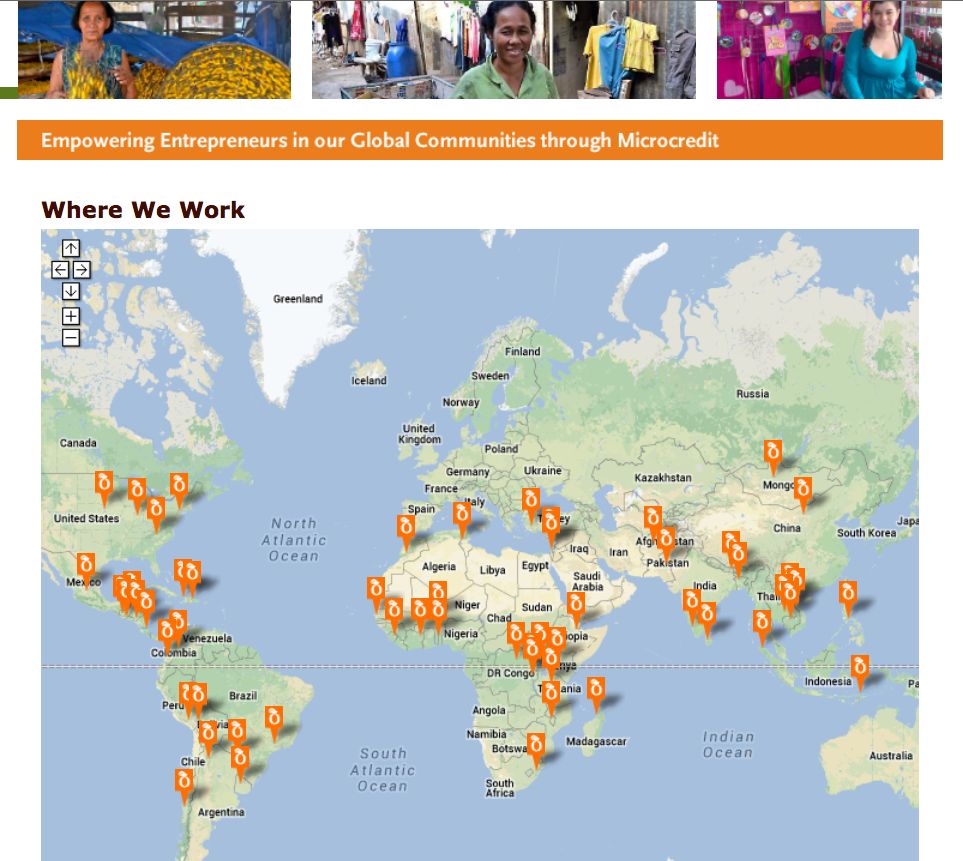The height and width of the screenshot is (861, 963).
Task: Pan the map right with arrow control
Action: click(82, 270)
